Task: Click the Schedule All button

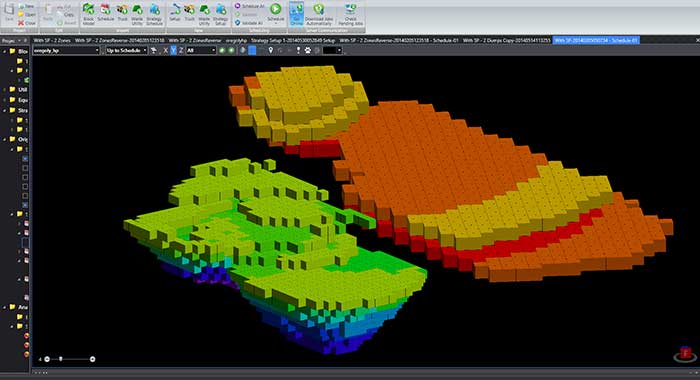Action: click(250, 6)
